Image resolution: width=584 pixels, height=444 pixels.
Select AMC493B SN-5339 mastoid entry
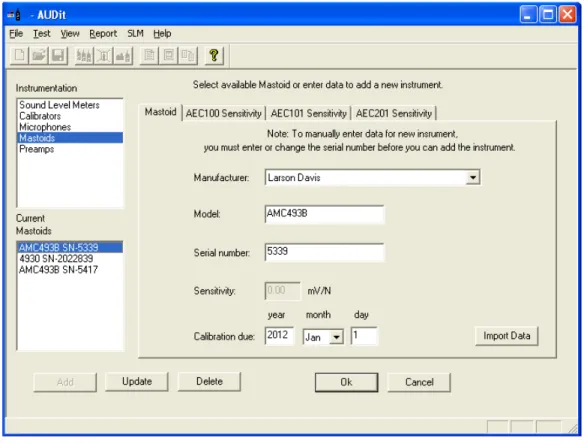coord(70,247)
